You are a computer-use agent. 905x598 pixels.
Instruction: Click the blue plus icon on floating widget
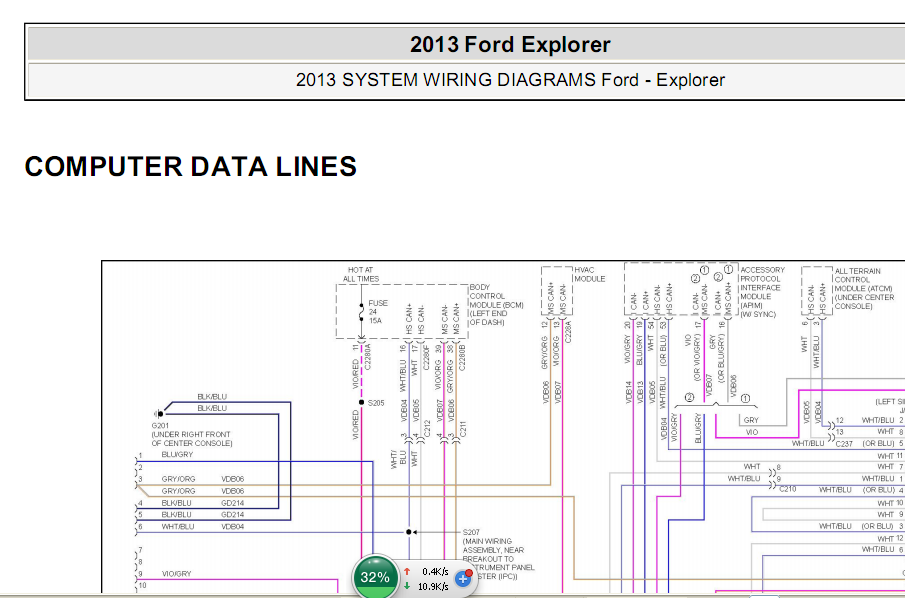463,578
